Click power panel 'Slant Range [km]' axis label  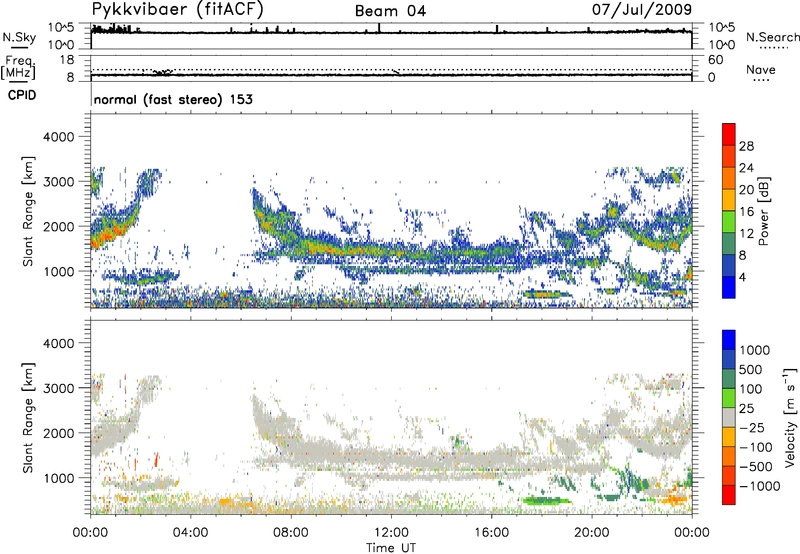point(28,211)
